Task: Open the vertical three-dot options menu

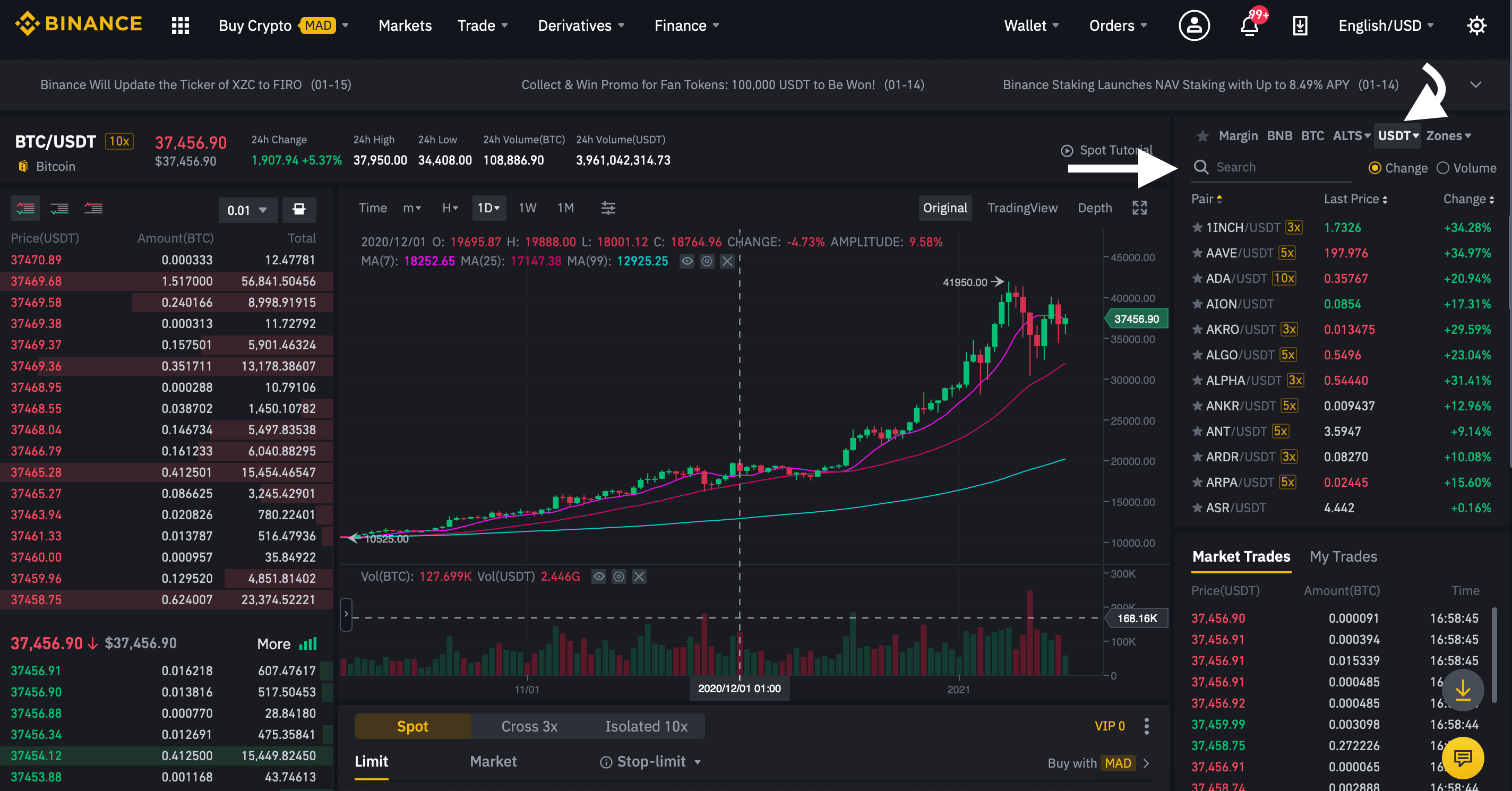Action: pos(1146,726)
